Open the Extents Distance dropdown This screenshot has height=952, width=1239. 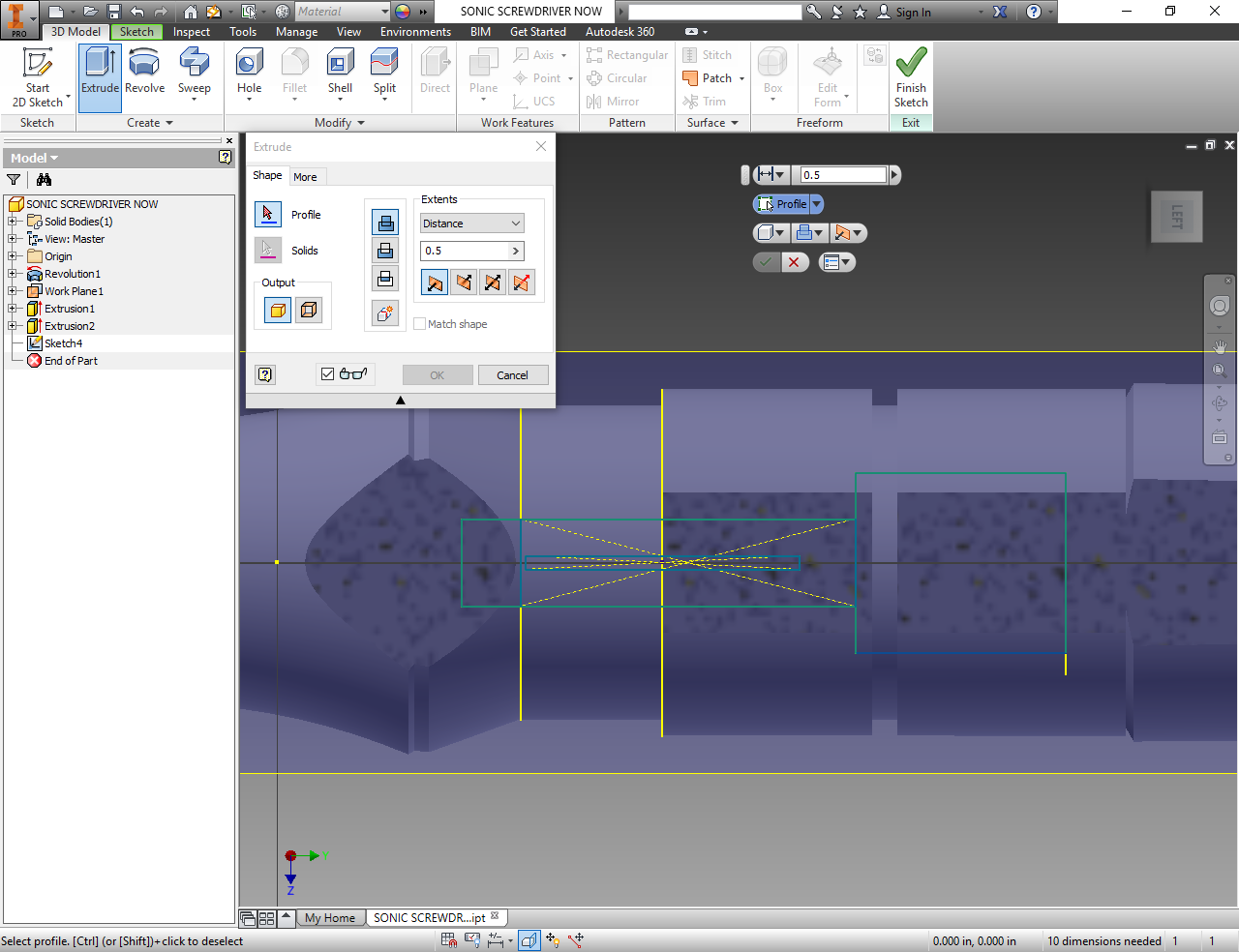coord(471,223)
